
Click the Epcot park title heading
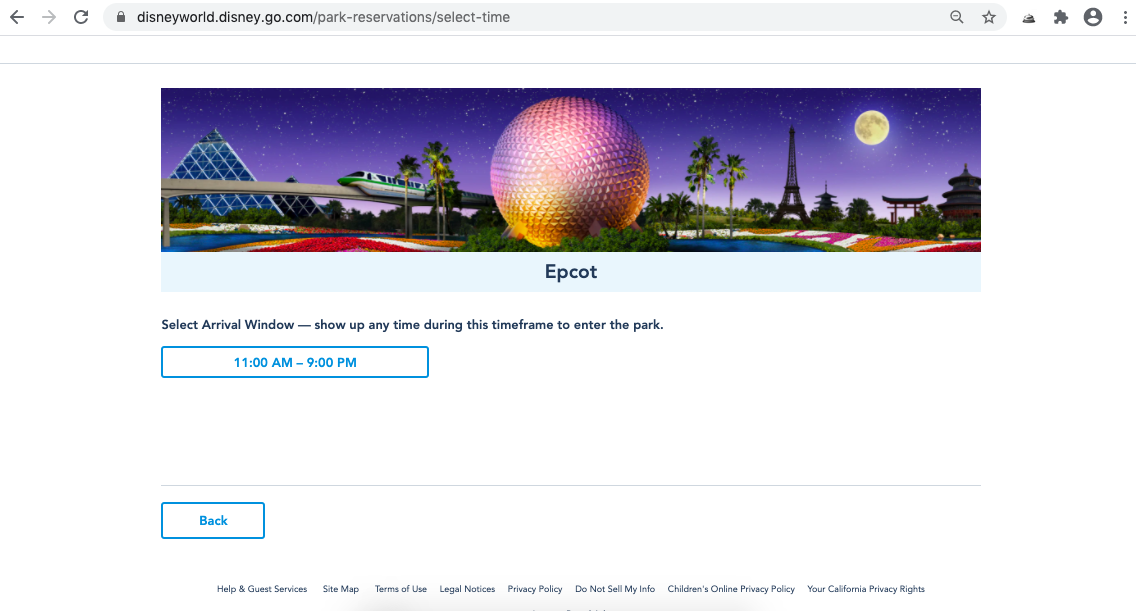point(571,272)
